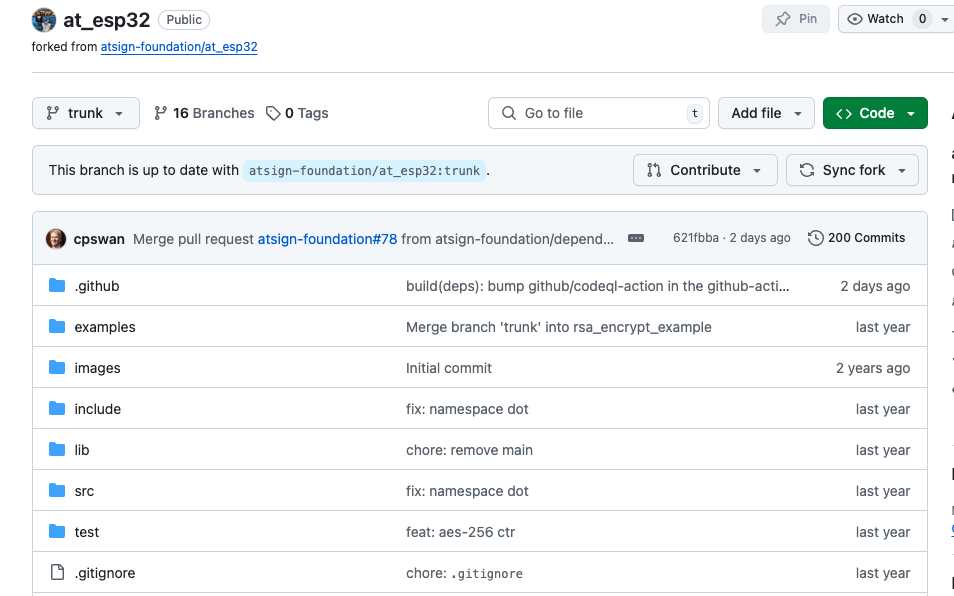Screen dimensions: 954x596
Task: Open the trunk branch switcher dropdown
Action: point(86,113)
